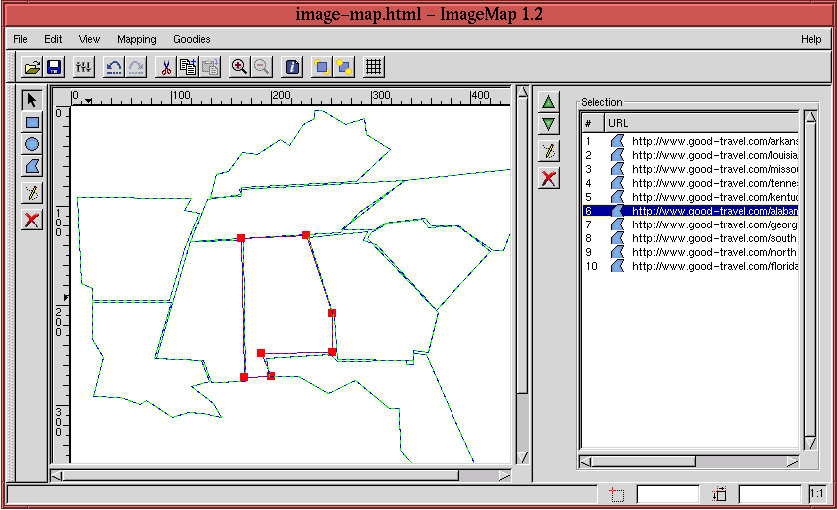Open the Mapping menu

[136, 39]
